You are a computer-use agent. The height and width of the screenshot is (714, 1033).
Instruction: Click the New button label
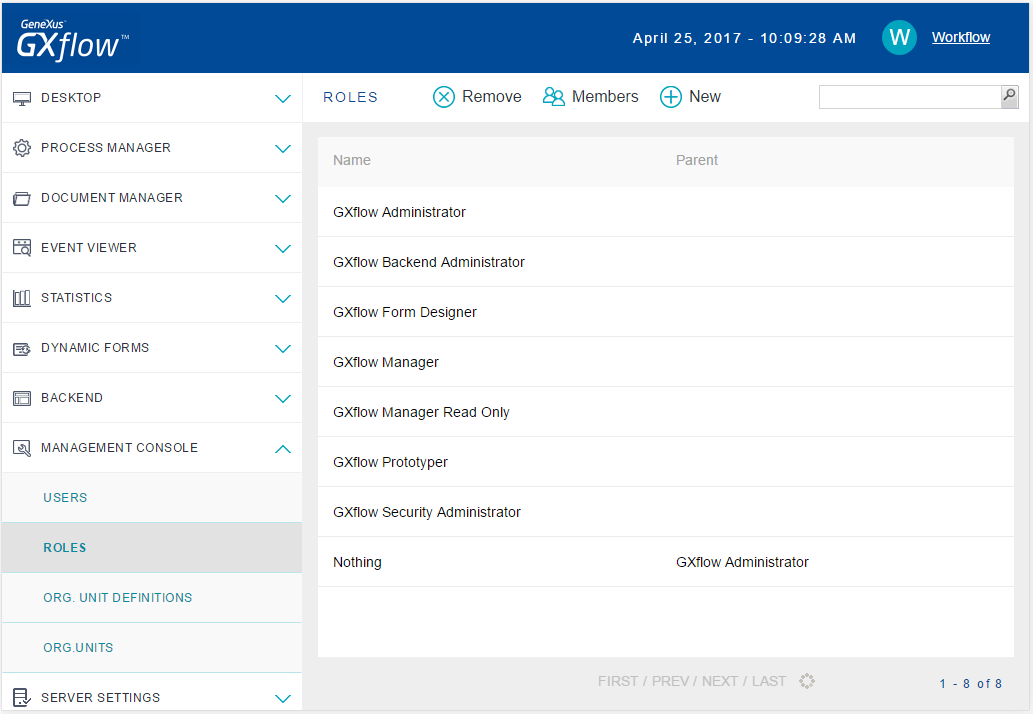tap(705, 97)
